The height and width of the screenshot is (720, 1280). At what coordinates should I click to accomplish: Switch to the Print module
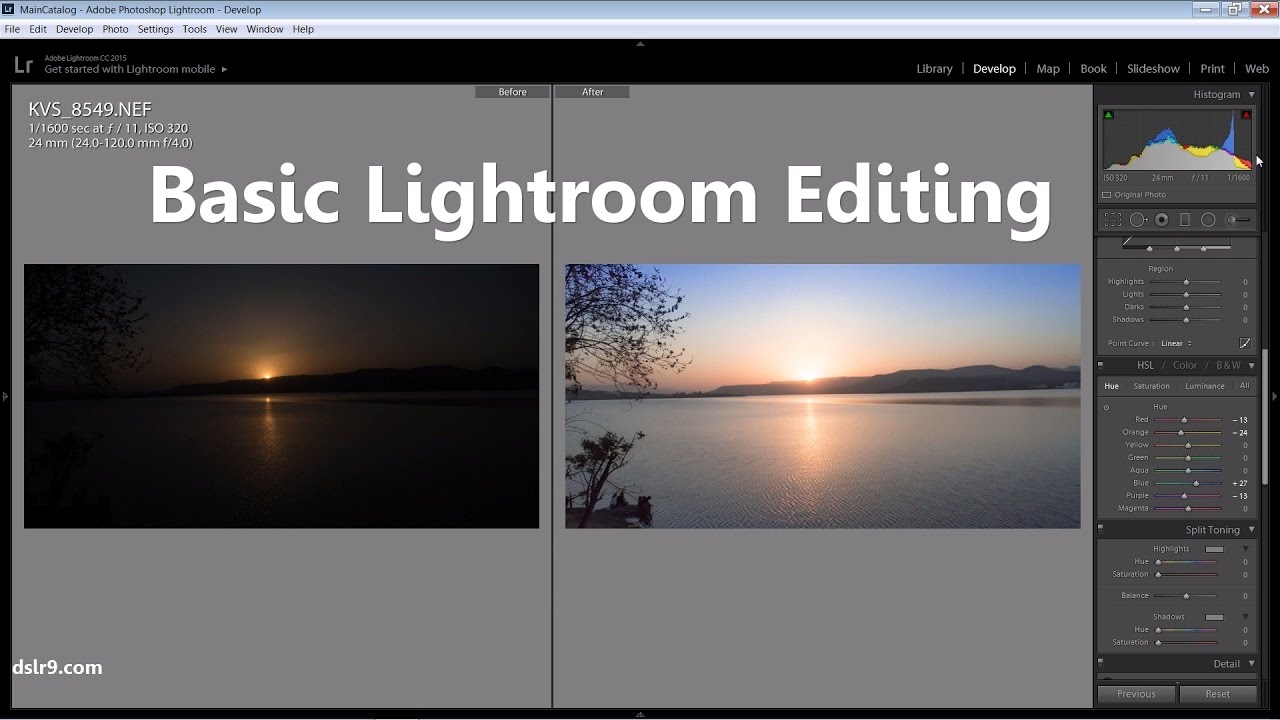[1212, 69]
